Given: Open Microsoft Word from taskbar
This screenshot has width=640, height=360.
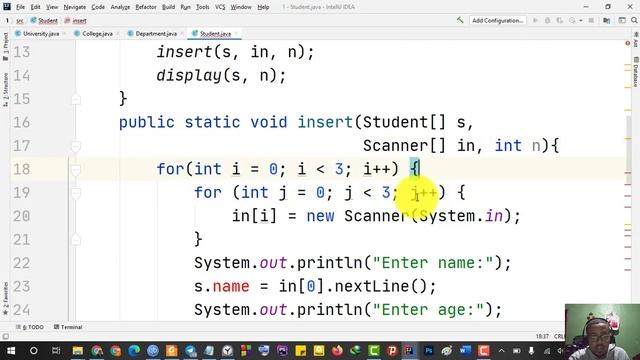Looking at the screenshot, I should [465, 351].
